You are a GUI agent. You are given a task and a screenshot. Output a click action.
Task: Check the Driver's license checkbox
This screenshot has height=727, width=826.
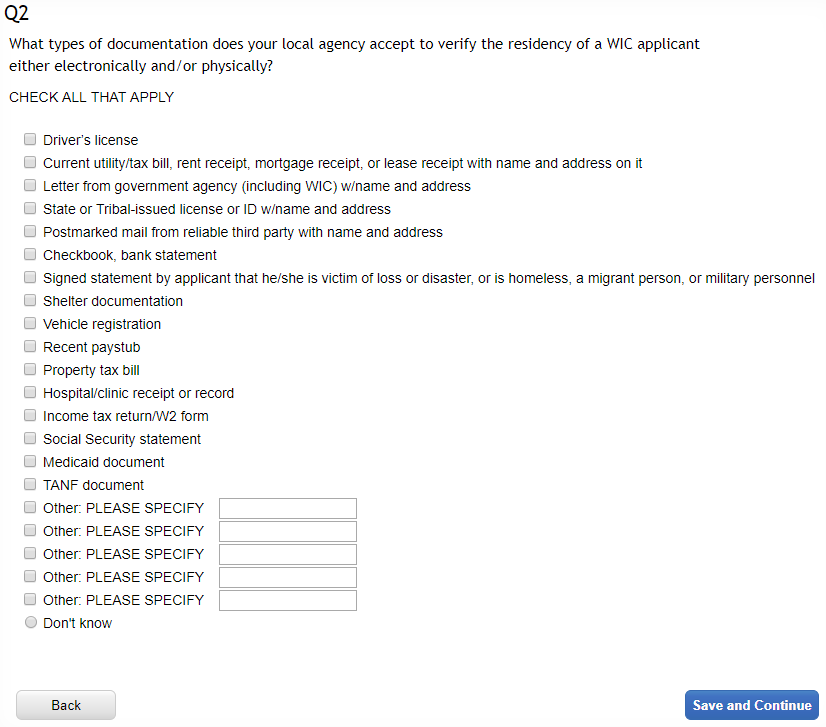pos(30,140)
